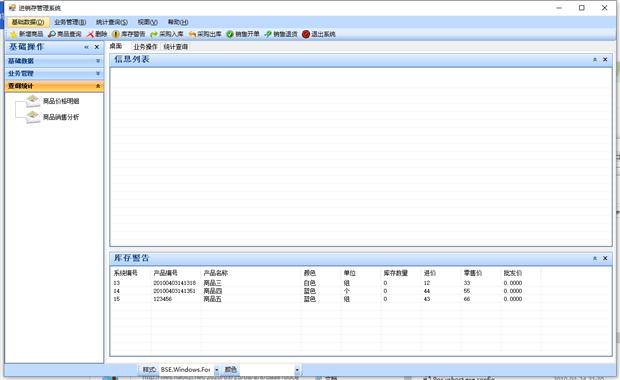Open the 样式 BSE.Windows.Forms dropdown
Image resolution: width=620 pixels, height=380 pixels.
[x=217, y=370]
